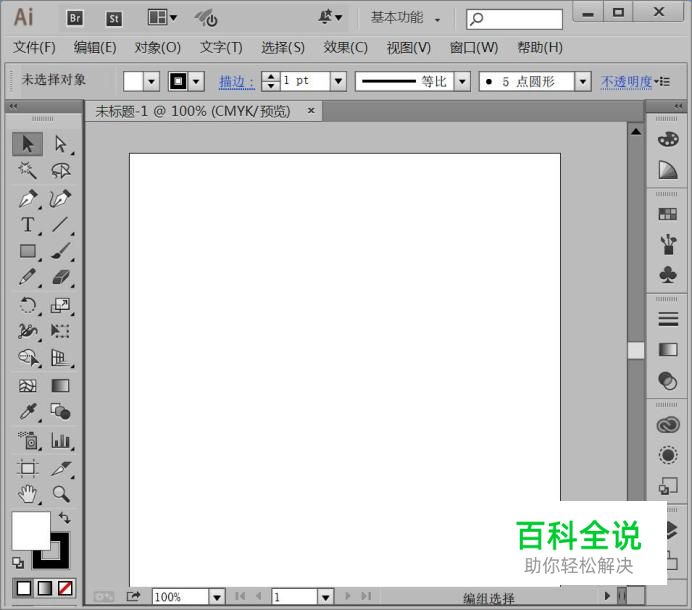
Task: Select the Symbol Sprayer tool
Action: click(x=28, y=441)
